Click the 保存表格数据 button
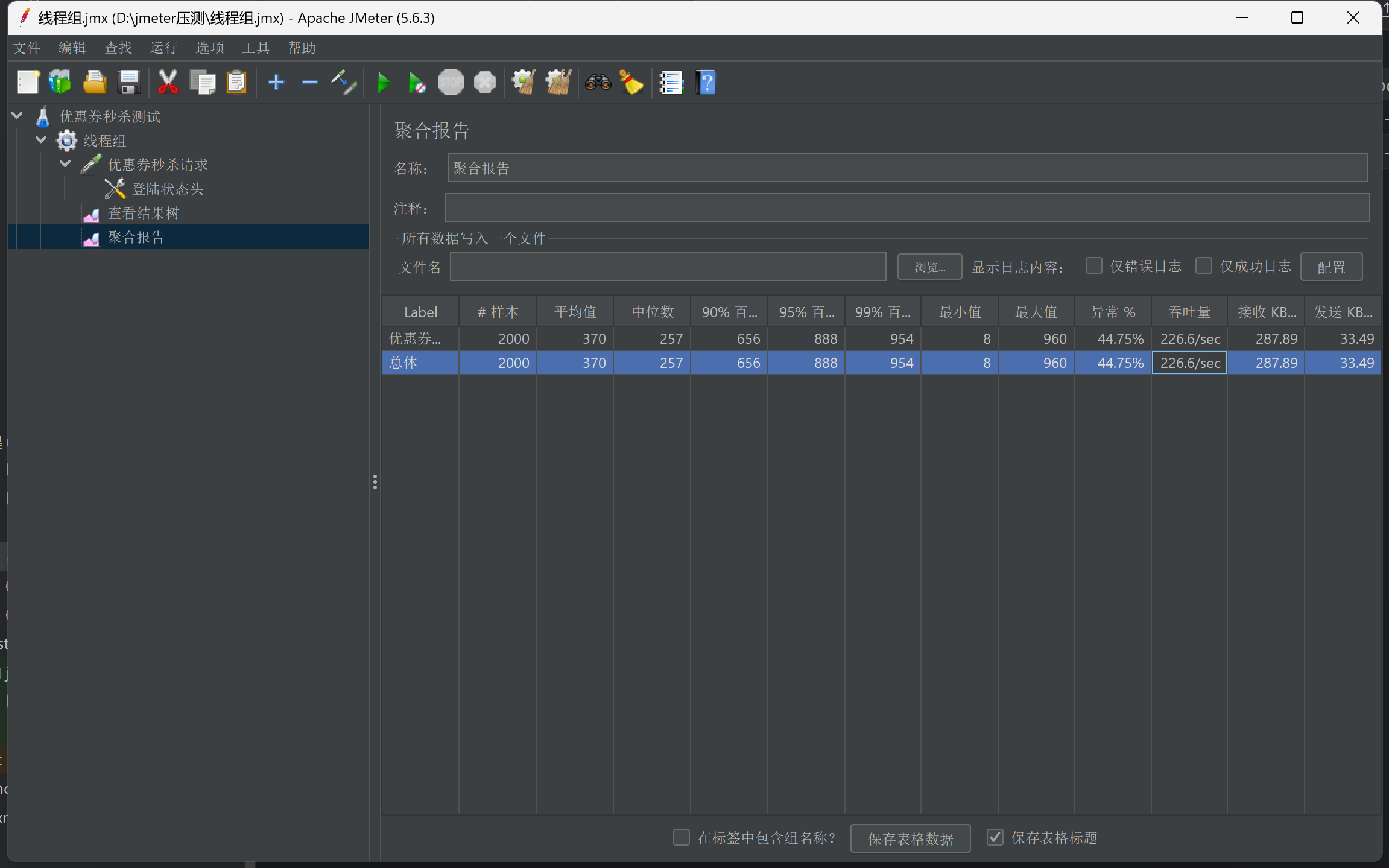 910,838
